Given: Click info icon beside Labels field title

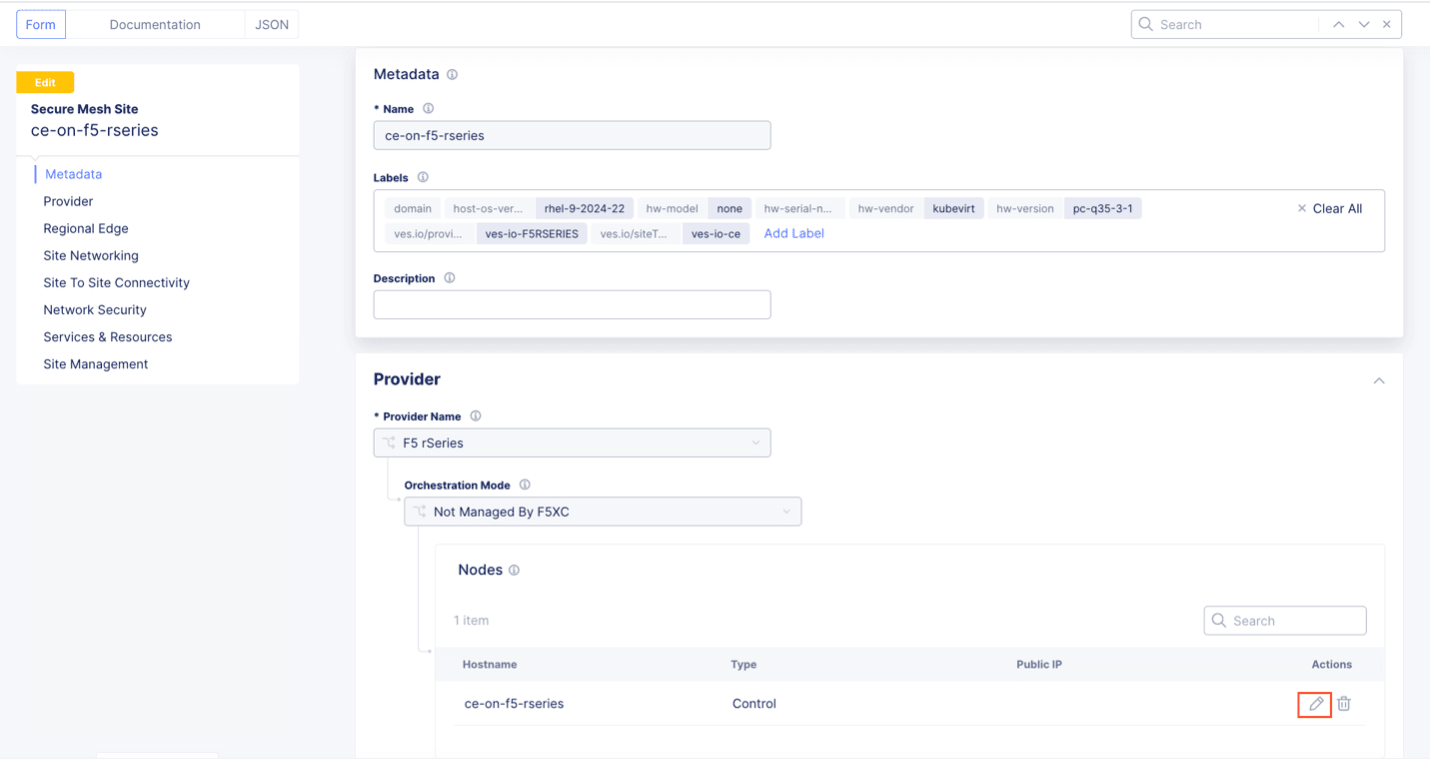Looking at the screenshot, I should (x=423, y=178).
